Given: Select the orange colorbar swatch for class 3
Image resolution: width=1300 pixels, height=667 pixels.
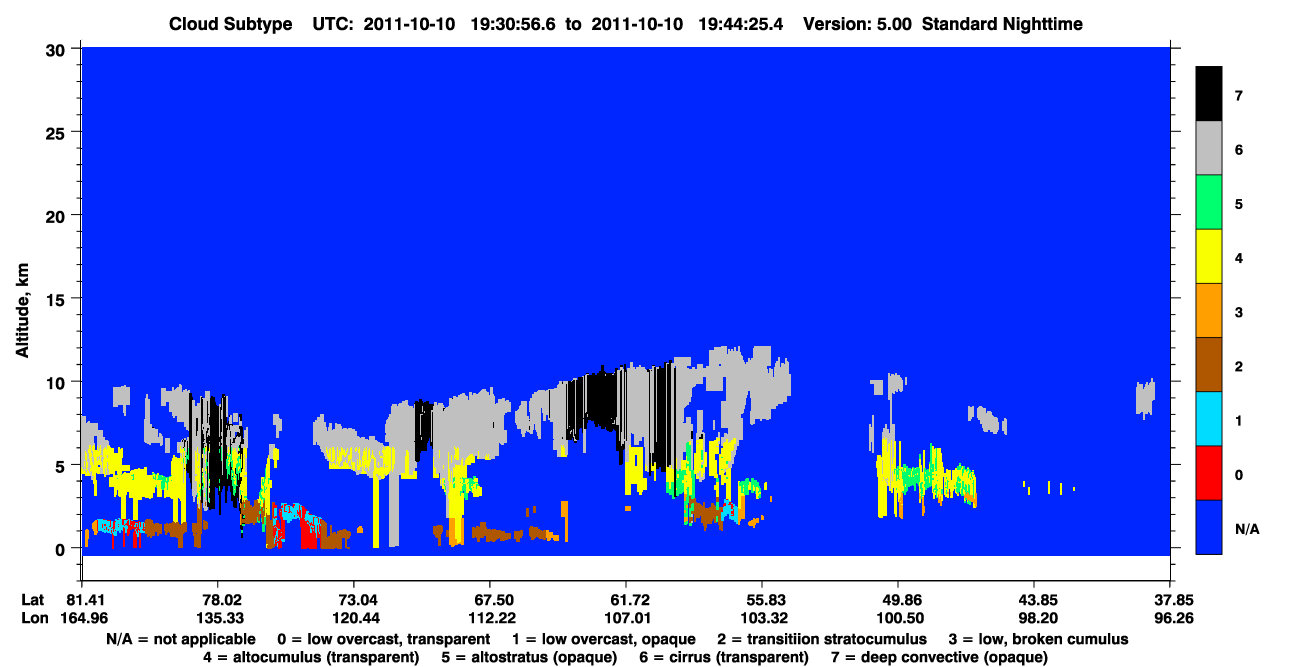Looking at the screenshot, I should point(1208,310).
